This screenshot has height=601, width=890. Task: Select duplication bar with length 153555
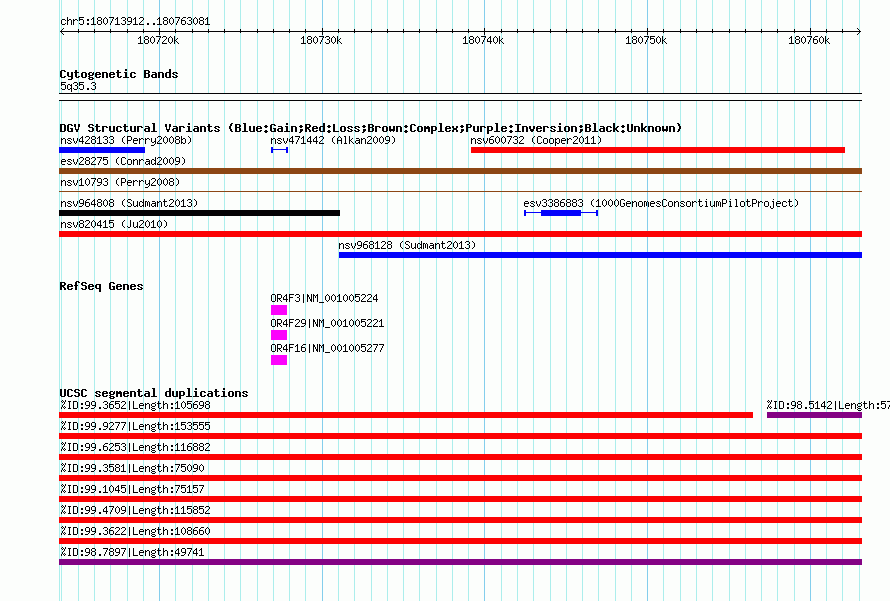coord(460,436)
